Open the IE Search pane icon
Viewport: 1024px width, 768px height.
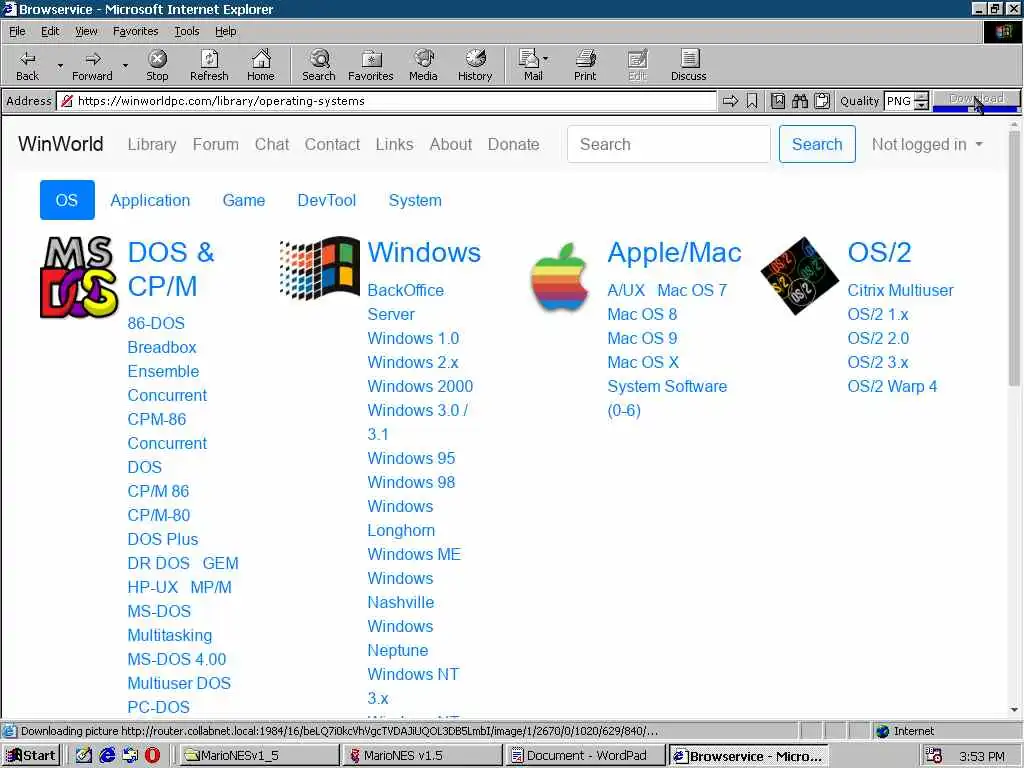319,65
